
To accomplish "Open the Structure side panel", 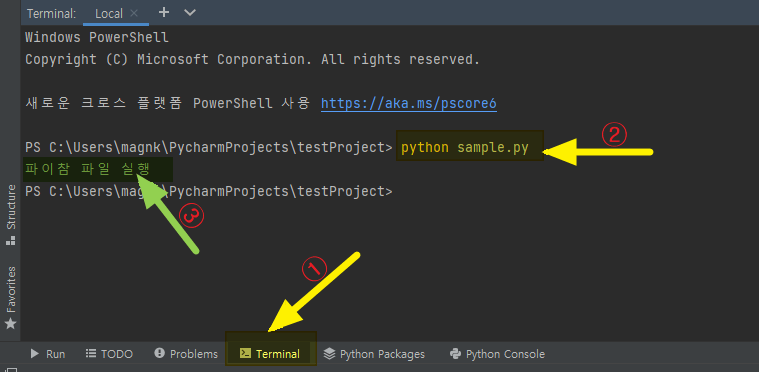I will 10,215.
